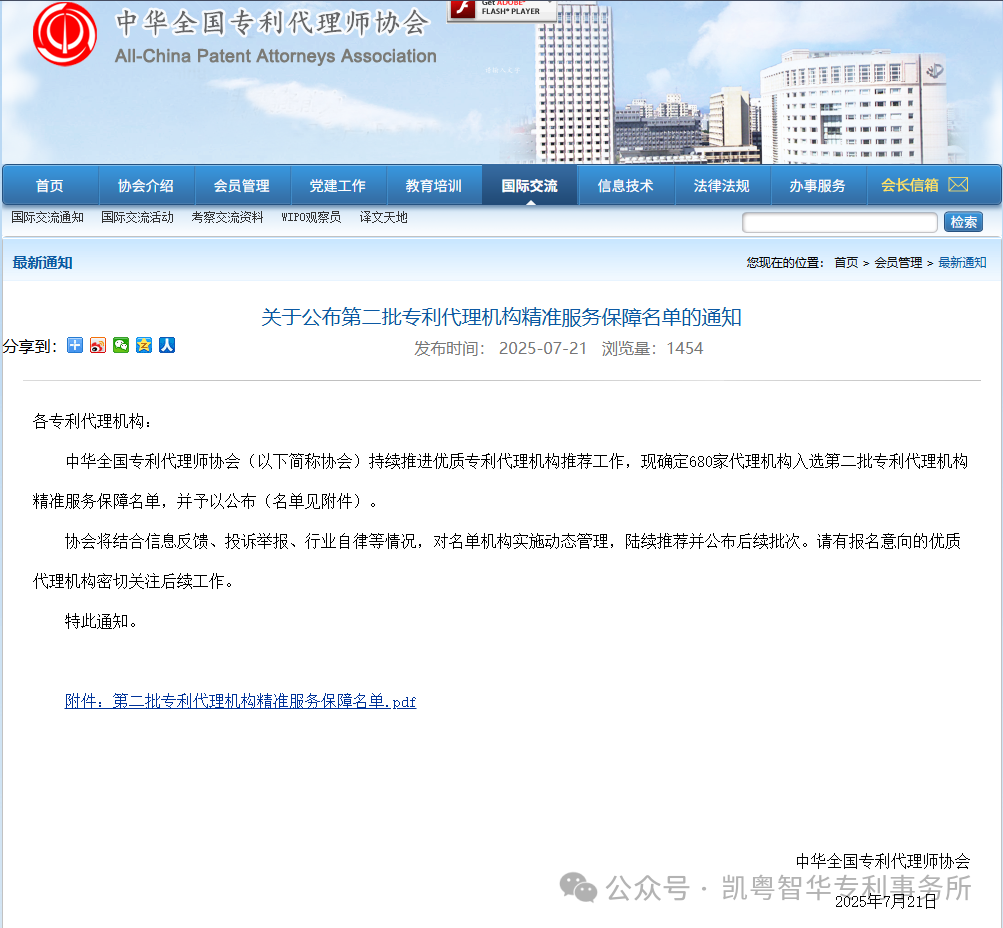The width and height of the screenshot is (1003, 928).
Task: Share article via WeChat icon
Action: tap(120, 345)
